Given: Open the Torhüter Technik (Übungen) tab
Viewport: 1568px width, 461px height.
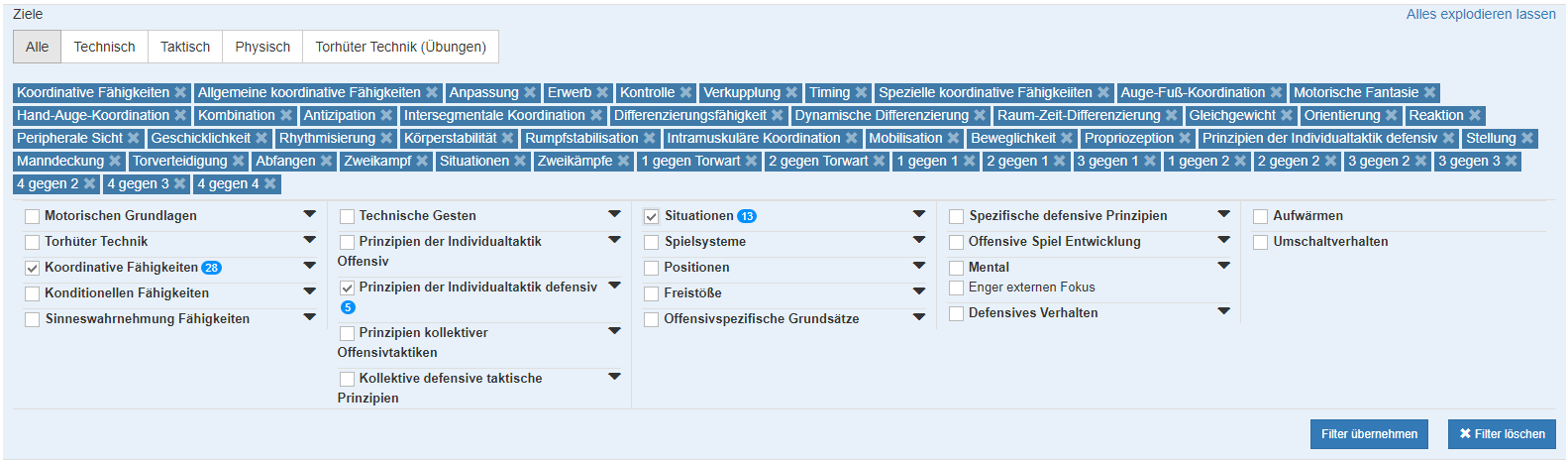Looking at the screenshot, I should pos(400,47).
